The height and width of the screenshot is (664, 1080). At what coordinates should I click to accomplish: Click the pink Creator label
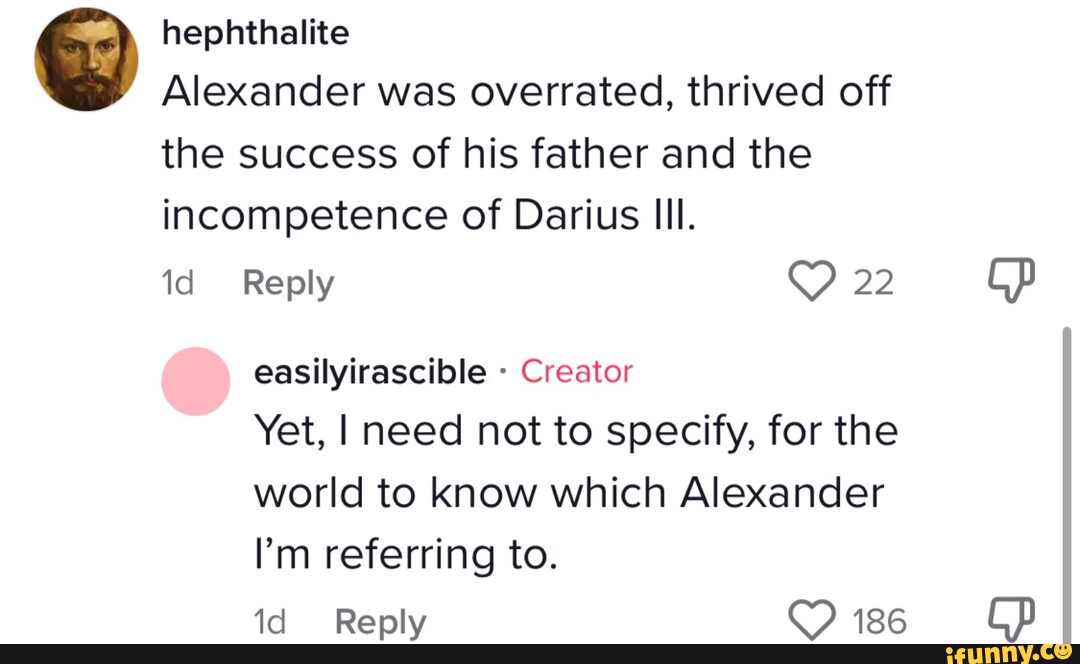pyautogui.click(x=577, y=372)
